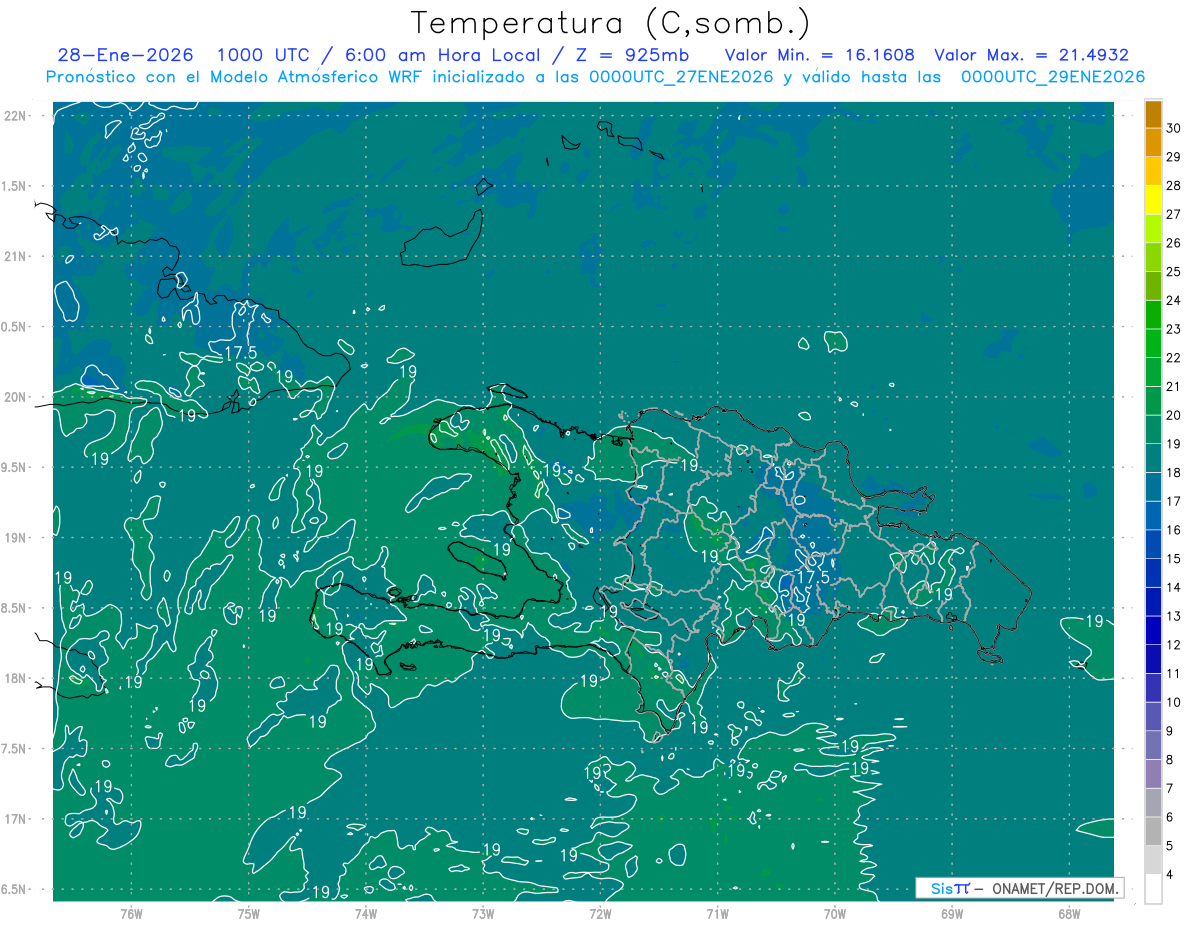Click the longitude axis label '76W'
This screenshot has height=927, width=1200.
point(131,913)
